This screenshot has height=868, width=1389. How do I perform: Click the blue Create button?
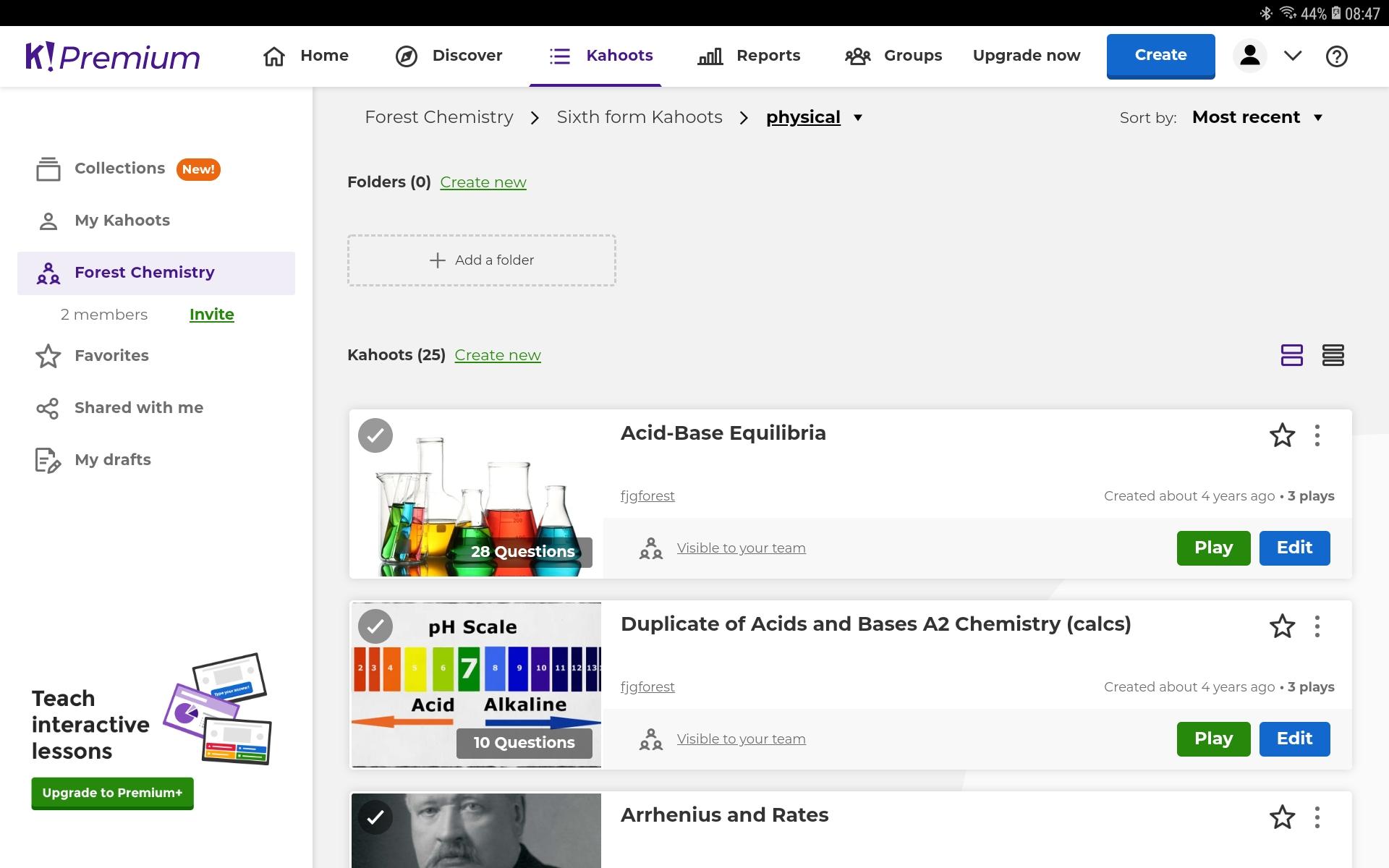tap(1160, 55)
